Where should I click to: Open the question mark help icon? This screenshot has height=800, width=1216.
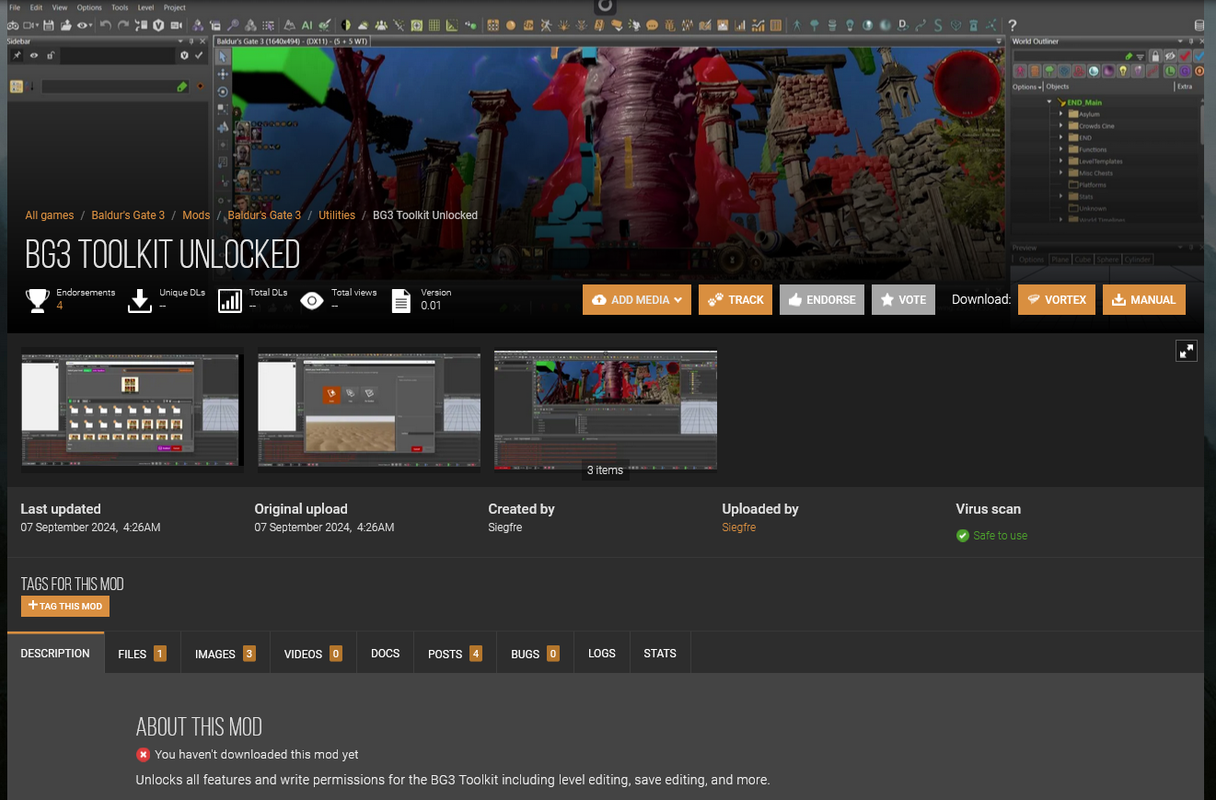pos(1012,24)
